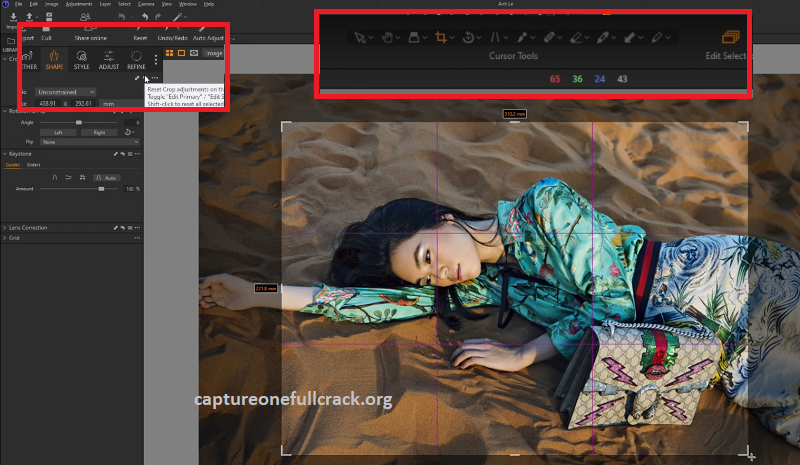
Task: Open the Crop Ratio Unconstrained dropdown
Action: (x=65, y=92)
